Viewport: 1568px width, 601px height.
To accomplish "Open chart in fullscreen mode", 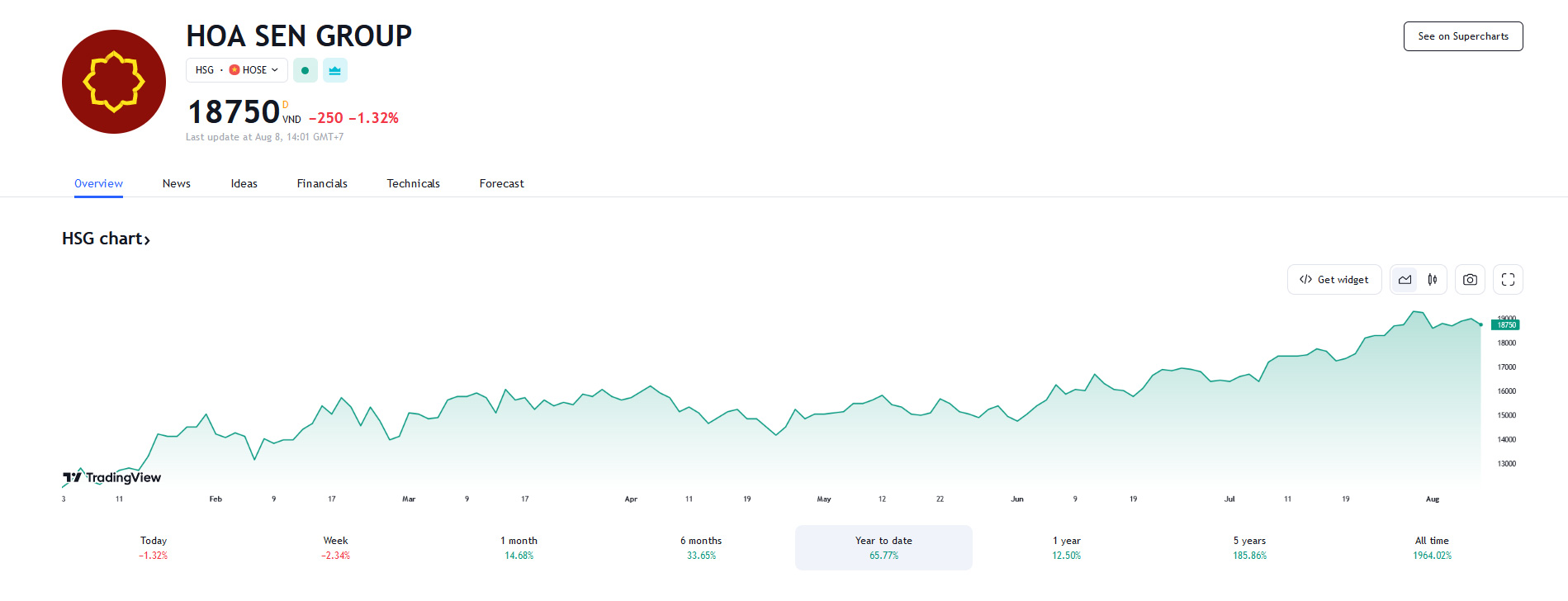I will [x=1508, y=280].
